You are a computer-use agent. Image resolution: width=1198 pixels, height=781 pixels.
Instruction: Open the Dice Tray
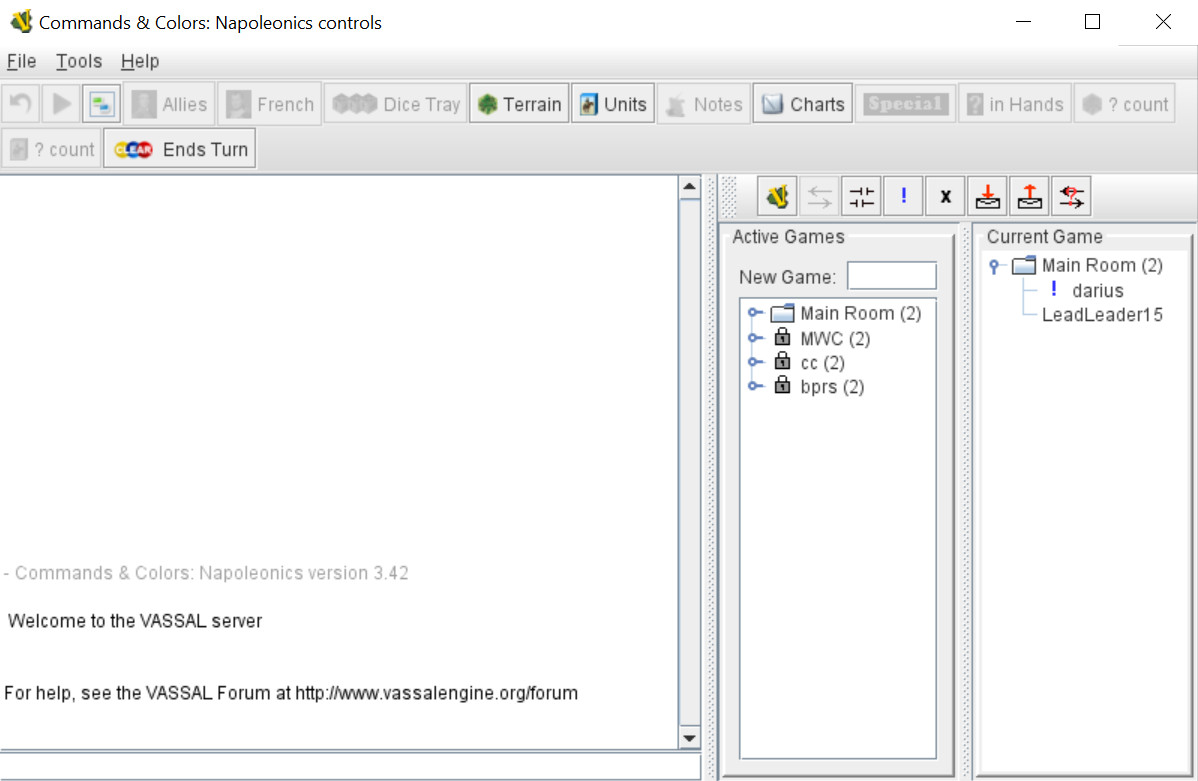(x=396, y=103)
